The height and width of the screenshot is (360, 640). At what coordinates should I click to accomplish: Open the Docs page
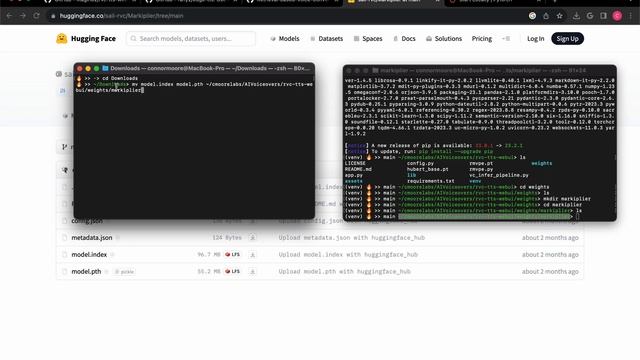coord(404,38)
